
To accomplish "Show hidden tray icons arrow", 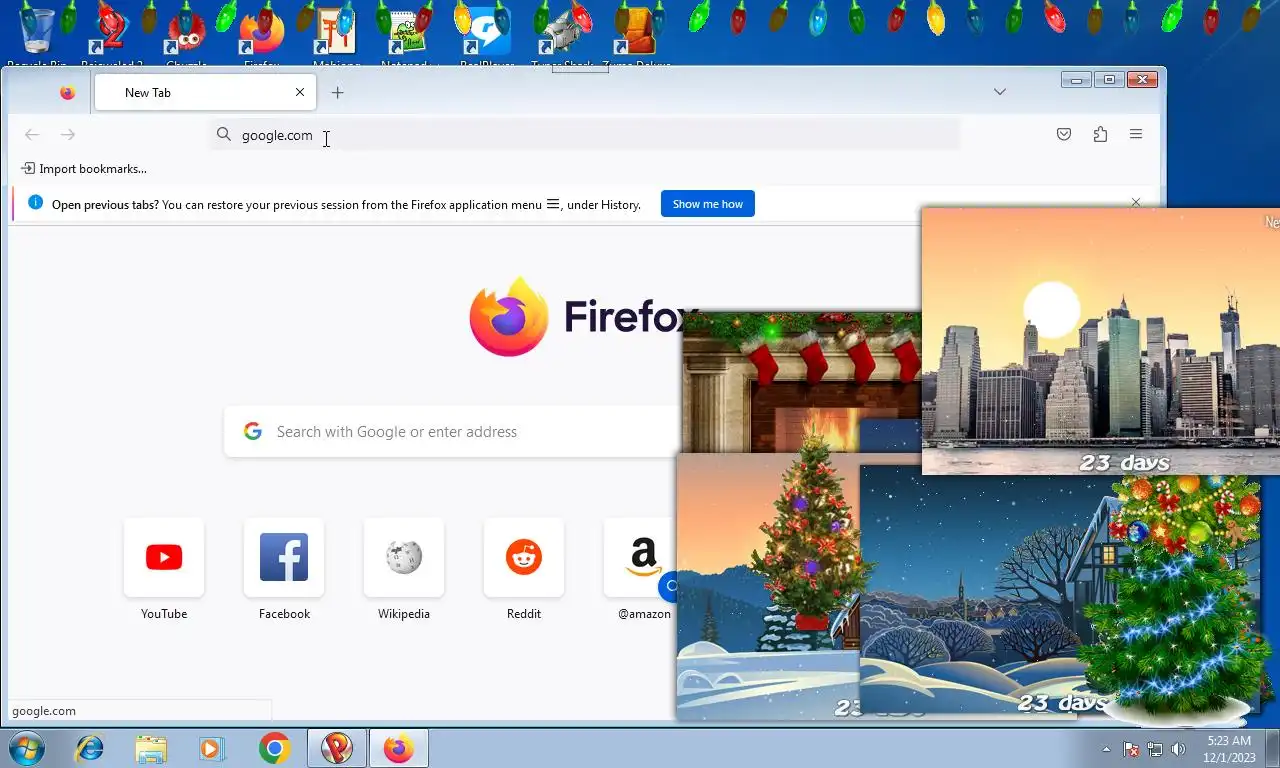I will [x=1106, y=749].
